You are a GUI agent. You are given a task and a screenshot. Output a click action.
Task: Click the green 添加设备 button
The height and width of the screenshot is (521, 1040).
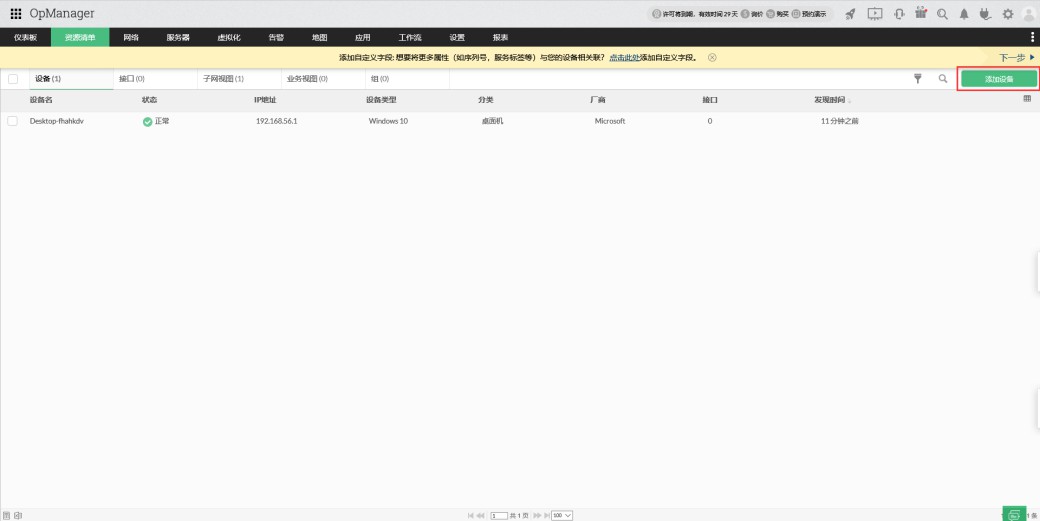[999, 79]
